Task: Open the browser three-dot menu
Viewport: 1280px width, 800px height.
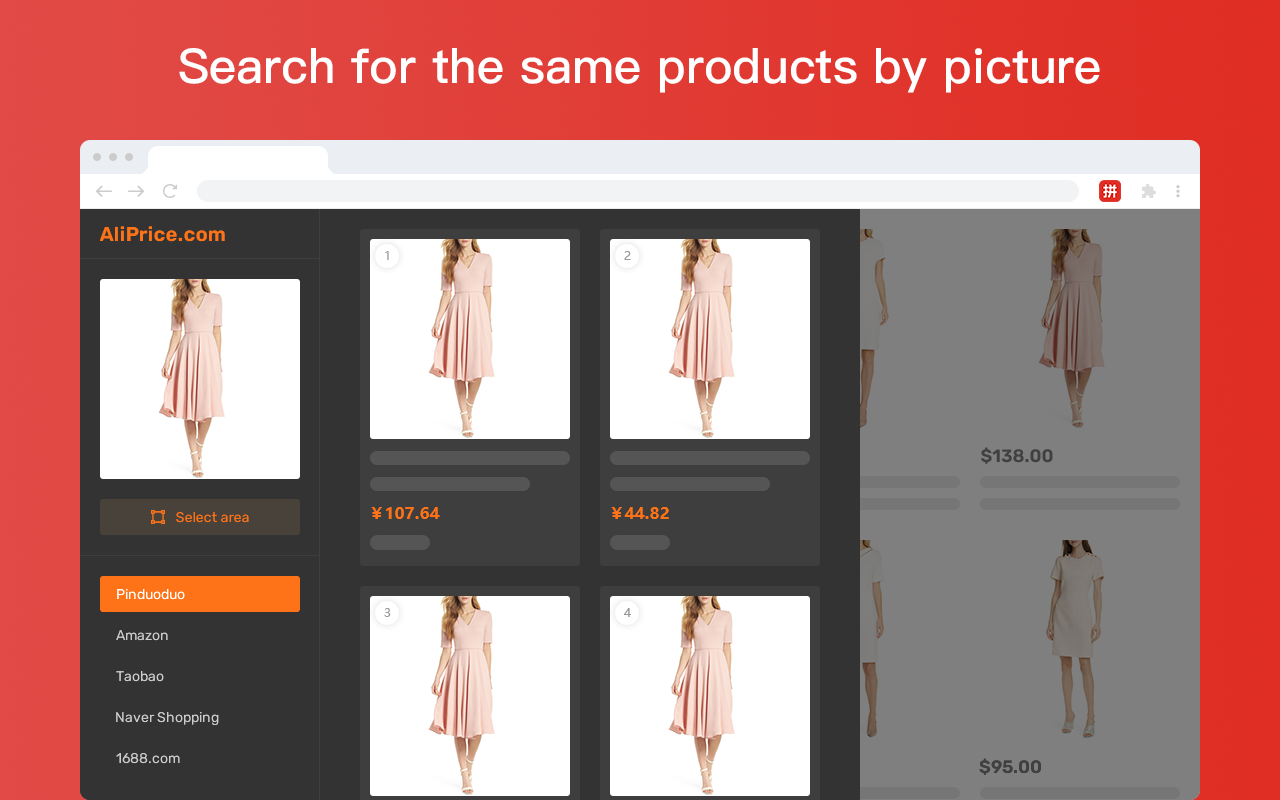Action: click(1178, 191)
